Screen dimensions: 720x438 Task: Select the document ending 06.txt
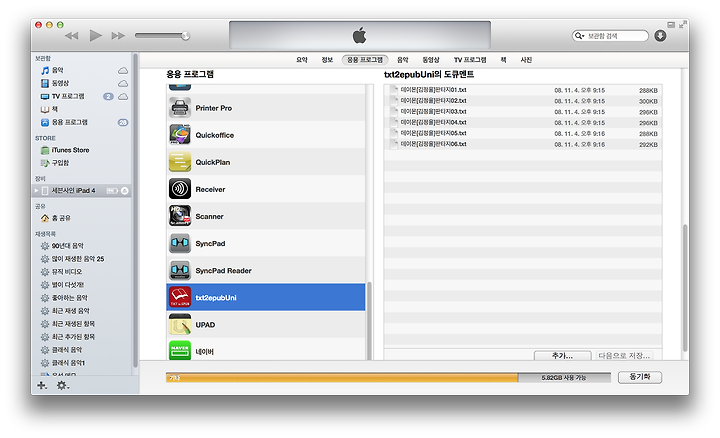tap(523, 144)
